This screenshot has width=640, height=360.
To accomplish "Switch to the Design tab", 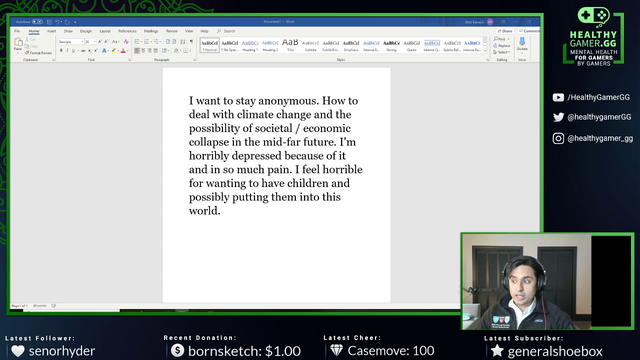I will point(86,31).
